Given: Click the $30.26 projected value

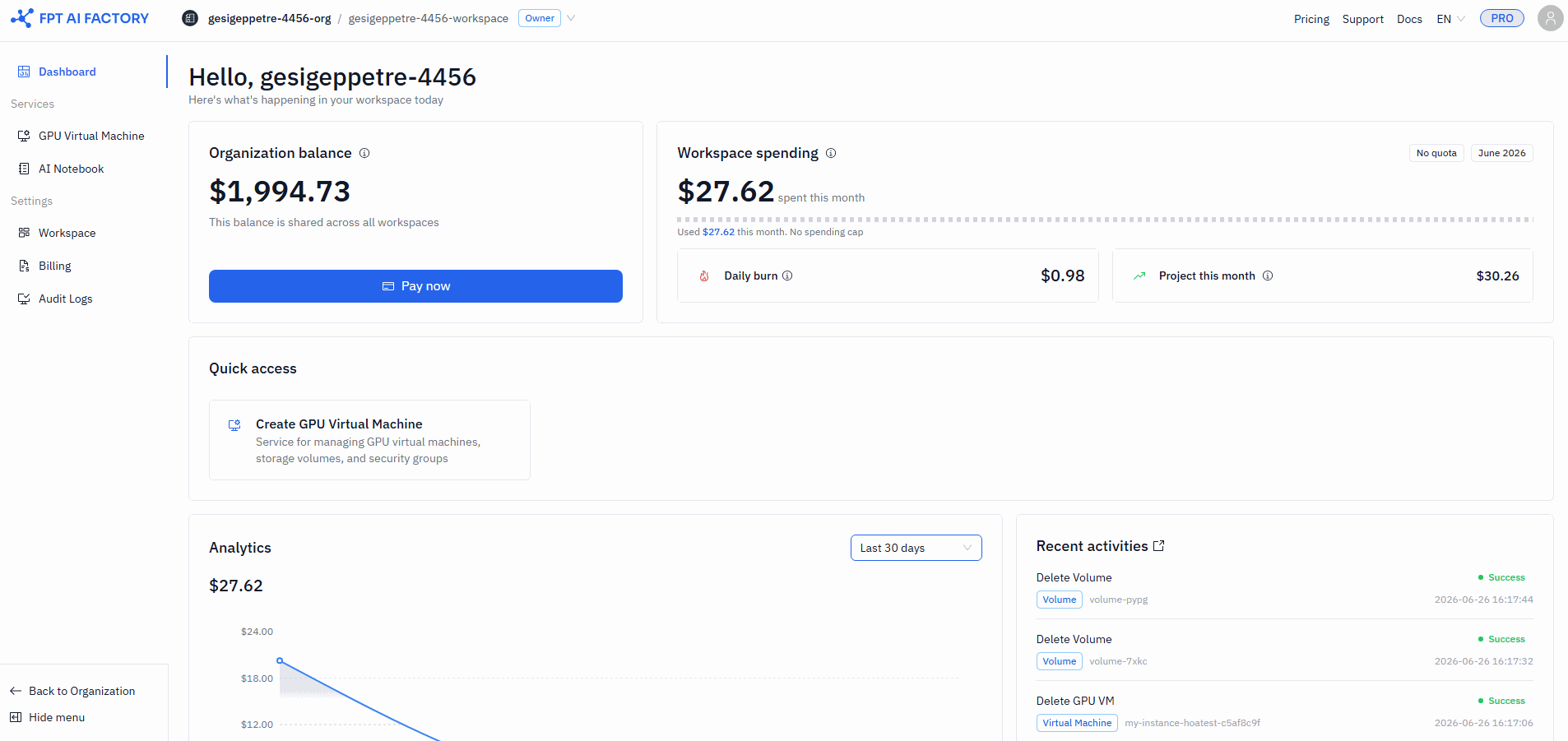Looking at the screenshot, I should coord(1497,276).
